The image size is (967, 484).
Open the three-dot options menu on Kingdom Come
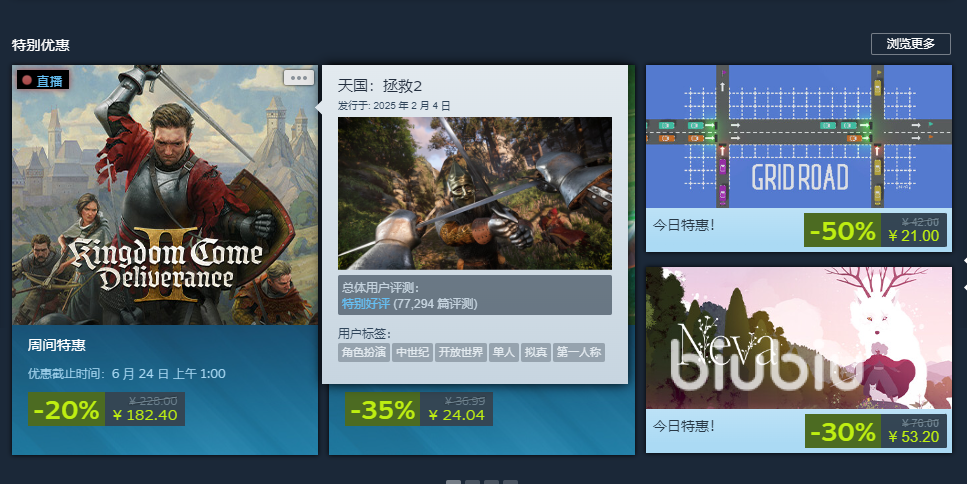pyautogui.click(x=299, y=78)
